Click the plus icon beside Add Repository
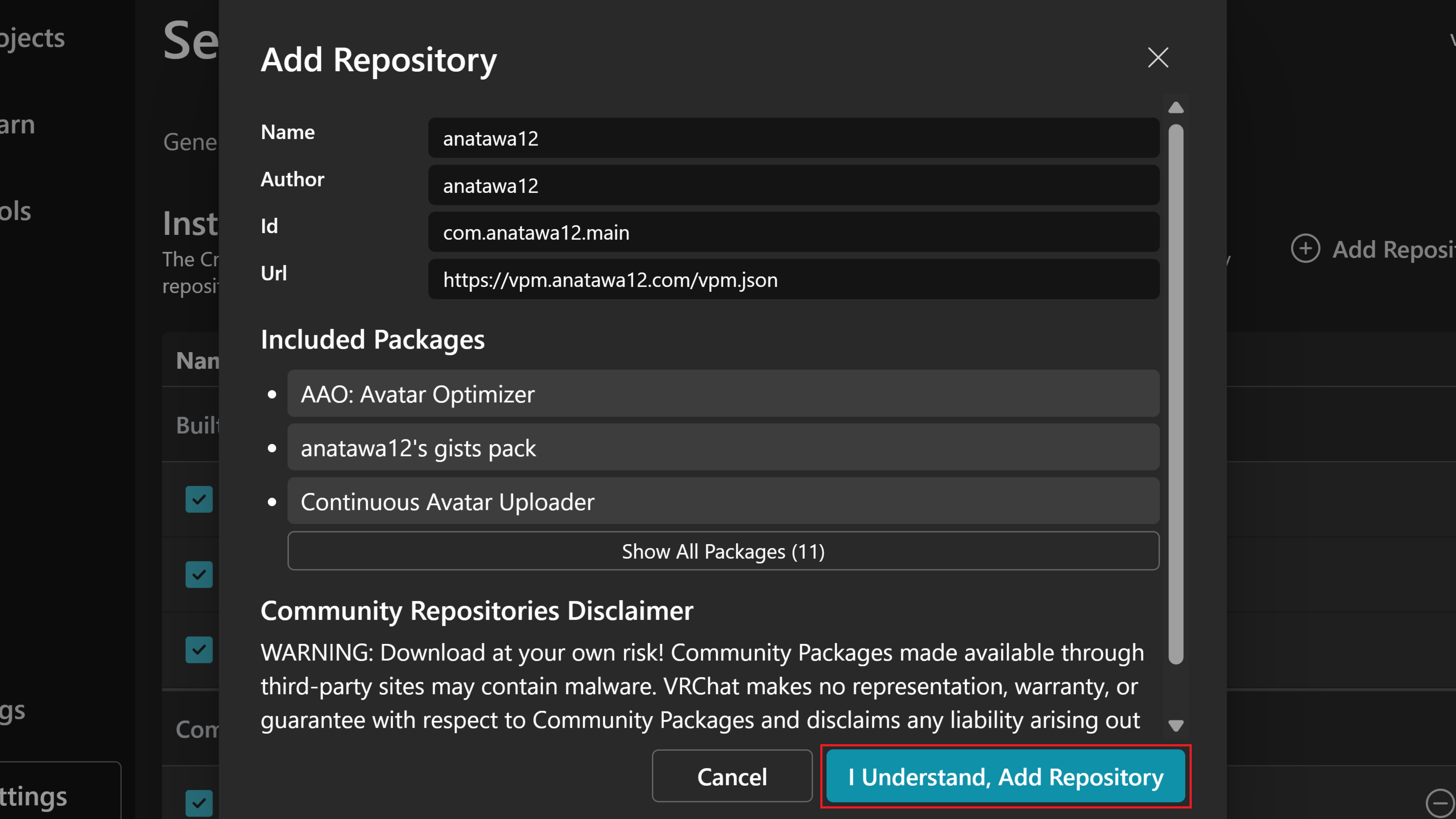 1305,248
